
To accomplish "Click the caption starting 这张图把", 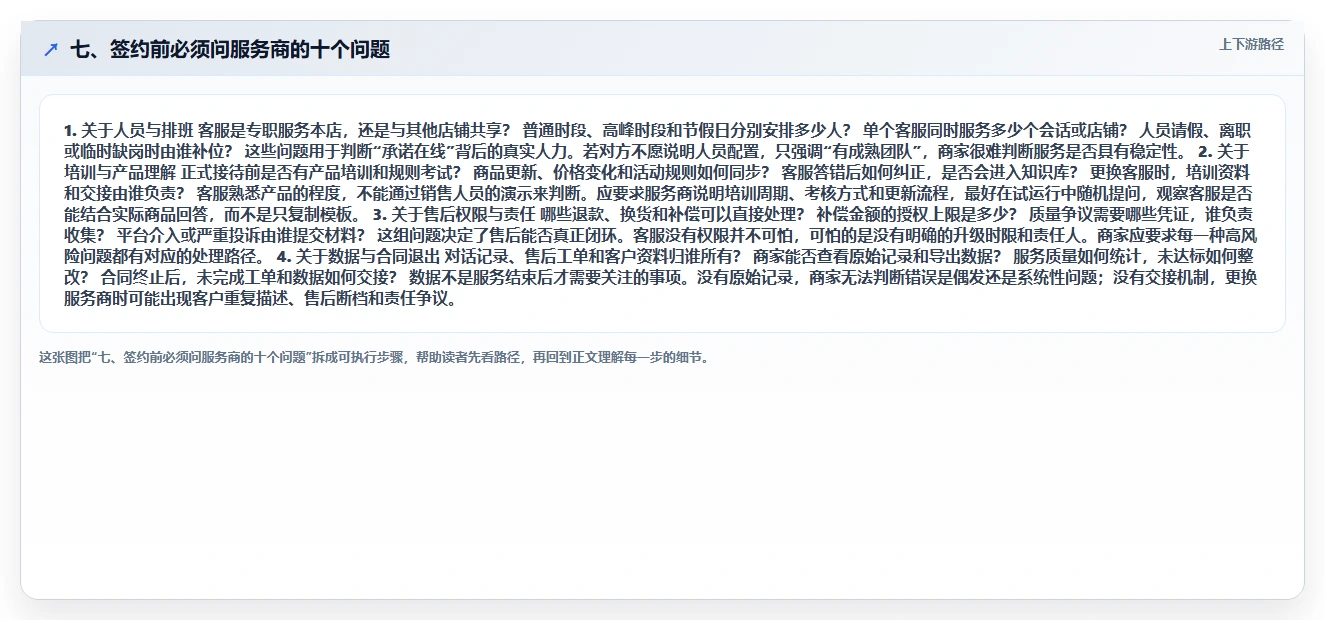I will coord(374,357).
